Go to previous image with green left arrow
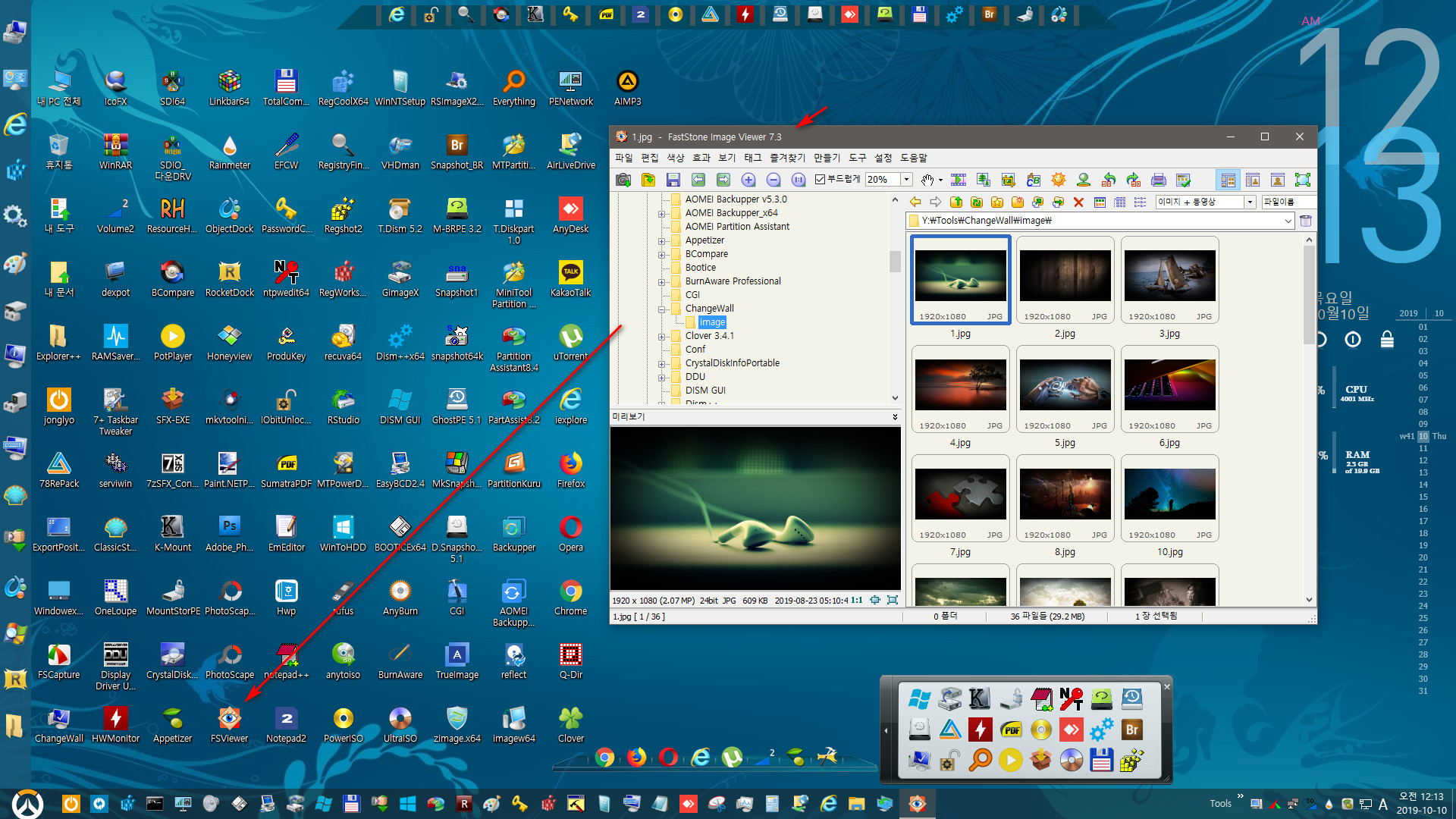Image resolution: width=1456 pixels, height=819 pixels. pos(698,180)
